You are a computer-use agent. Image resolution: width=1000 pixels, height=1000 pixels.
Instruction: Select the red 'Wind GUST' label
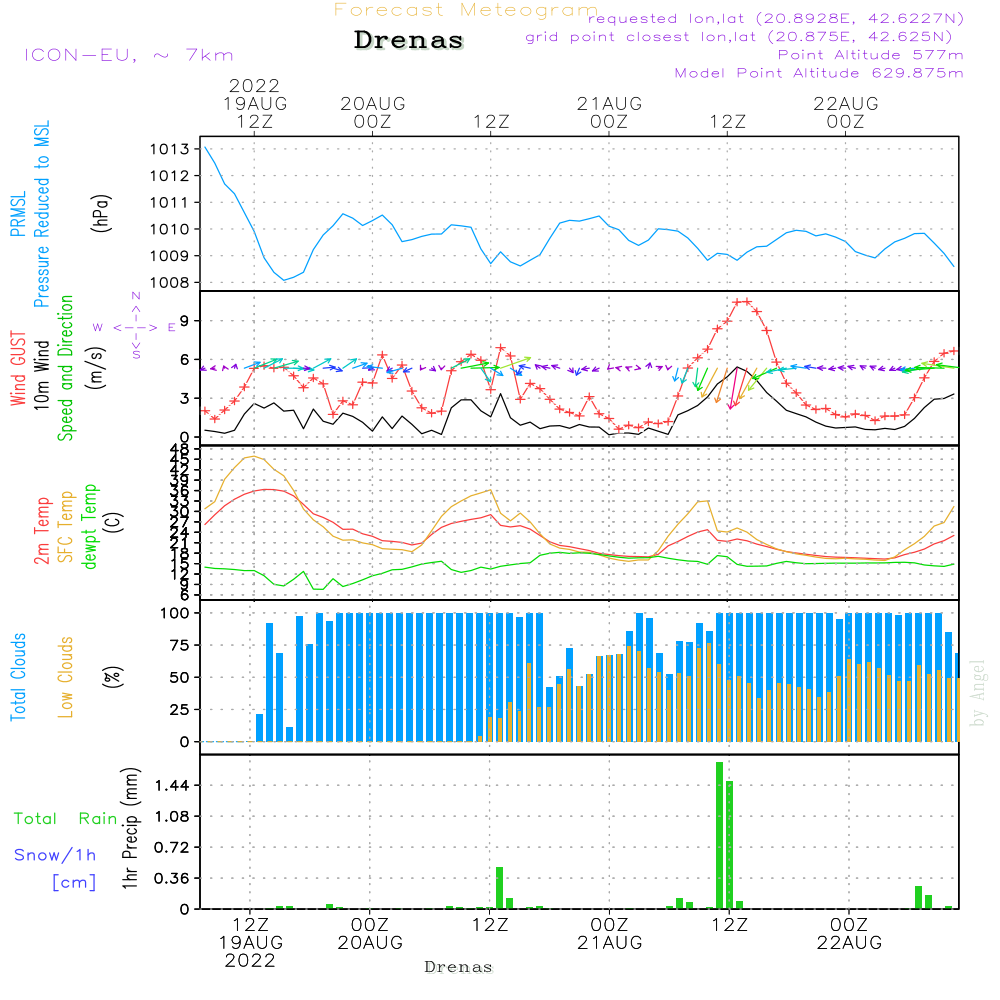pyautogui.click(x=18, y=368)
